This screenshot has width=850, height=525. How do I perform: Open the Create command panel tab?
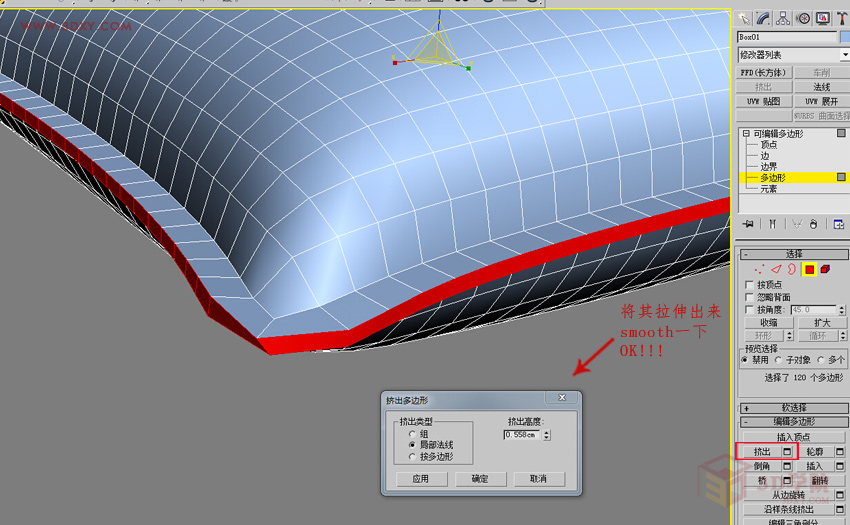pyautogui.click(x=744, y=19)
